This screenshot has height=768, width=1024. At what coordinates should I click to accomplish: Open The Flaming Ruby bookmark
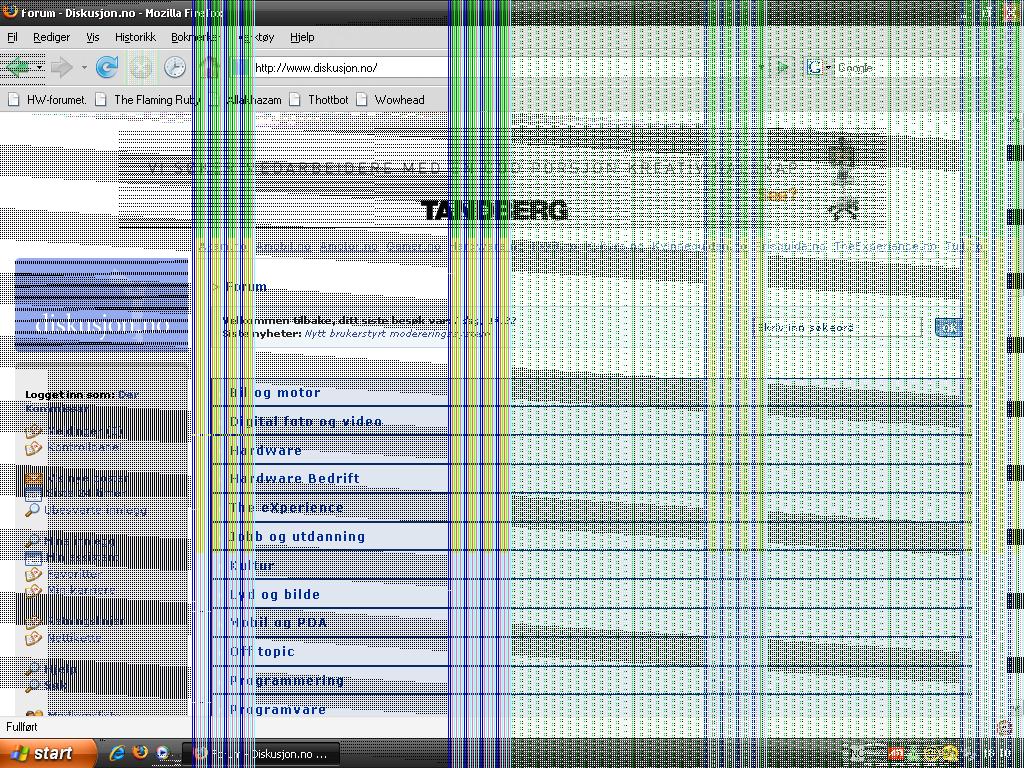point(148,100)
